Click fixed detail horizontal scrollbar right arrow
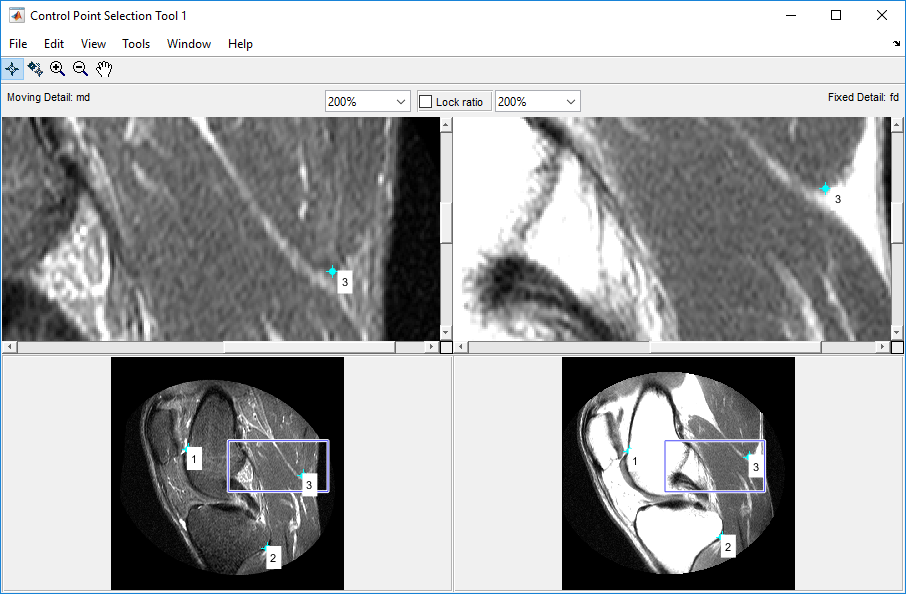 click(x=882, y=347)
